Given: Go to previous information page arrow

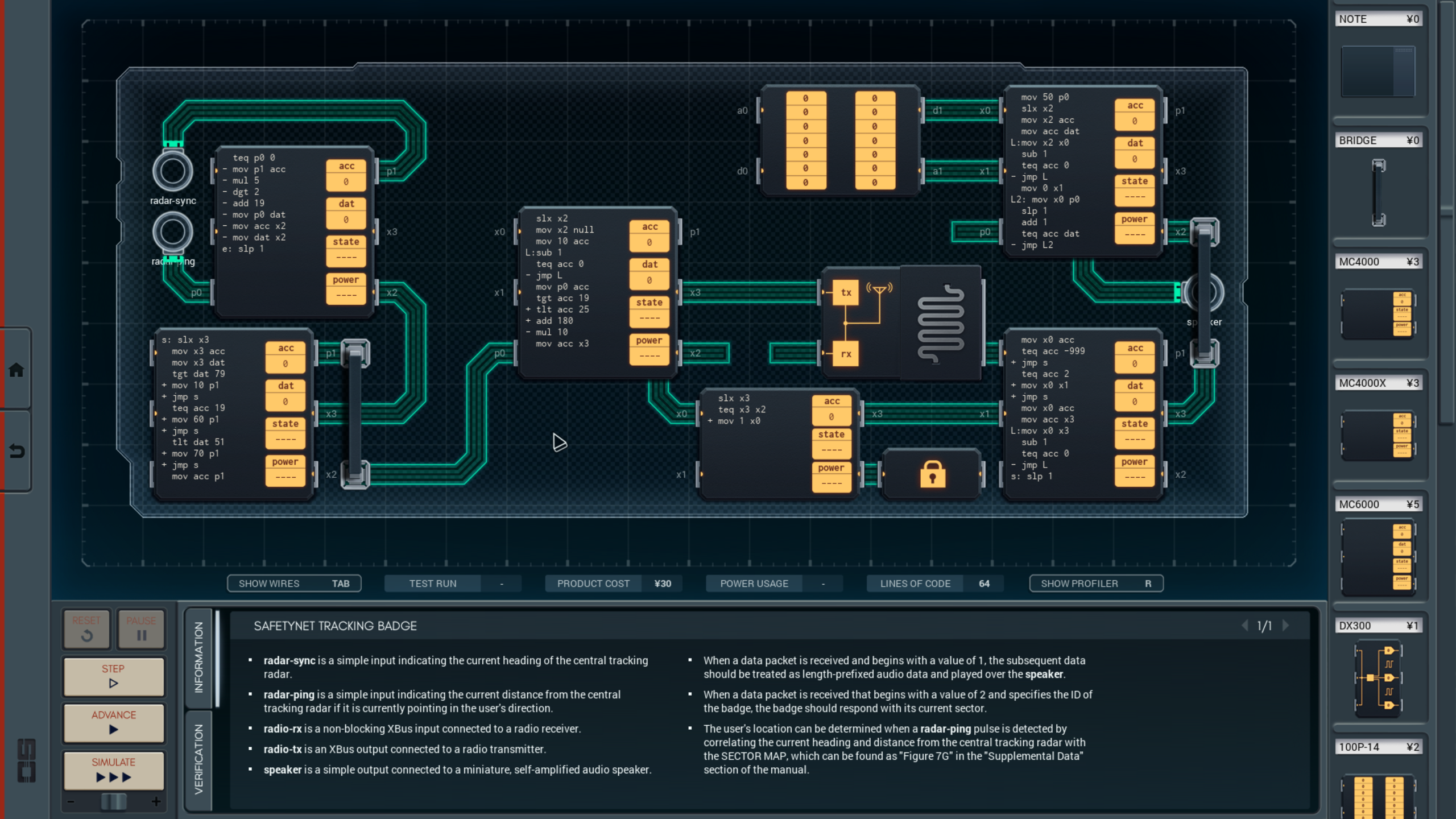Looking at the screenshot, I should [x=1245, y=626].
